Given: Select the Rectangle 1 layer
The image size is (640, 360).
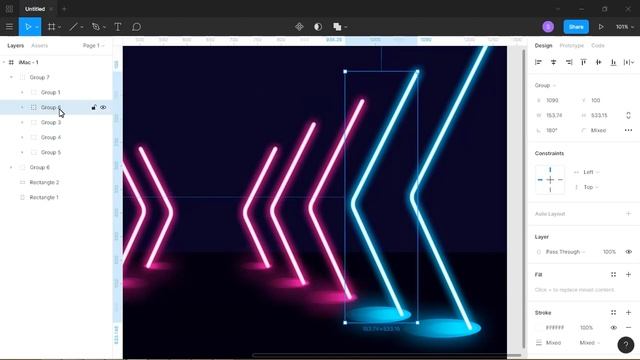Looking at the screenshot, I should pos(44,198).
